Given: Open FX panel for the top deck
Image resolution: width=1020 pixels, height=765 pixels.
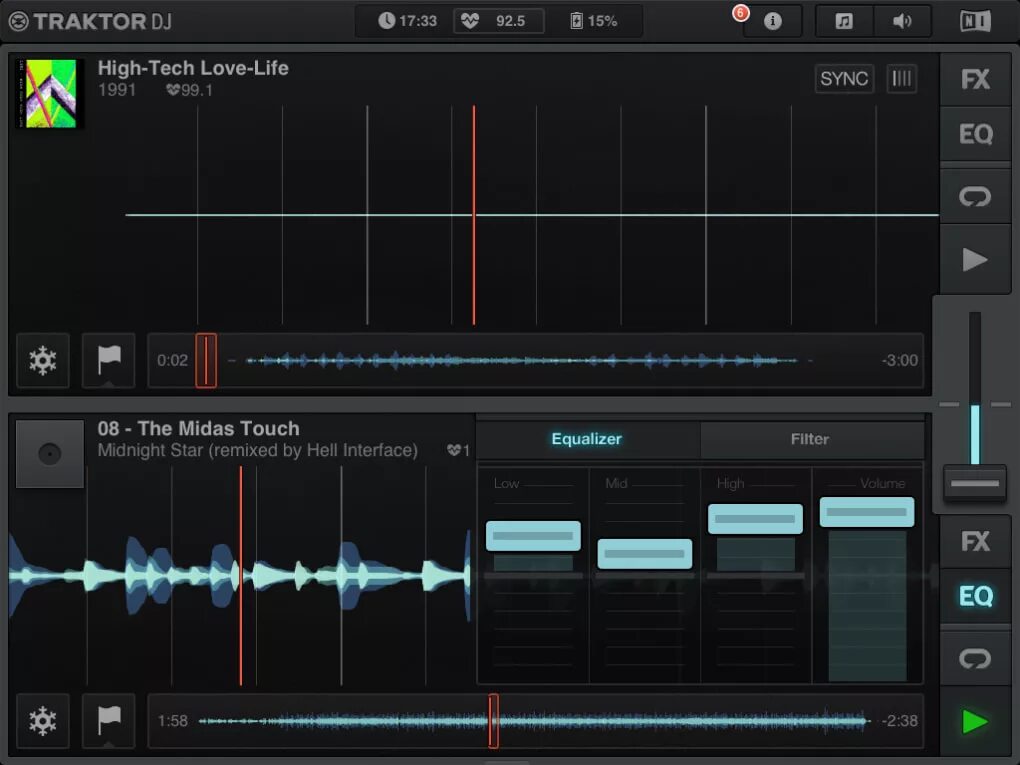Looking at the screenshot, I should (975, 79).
